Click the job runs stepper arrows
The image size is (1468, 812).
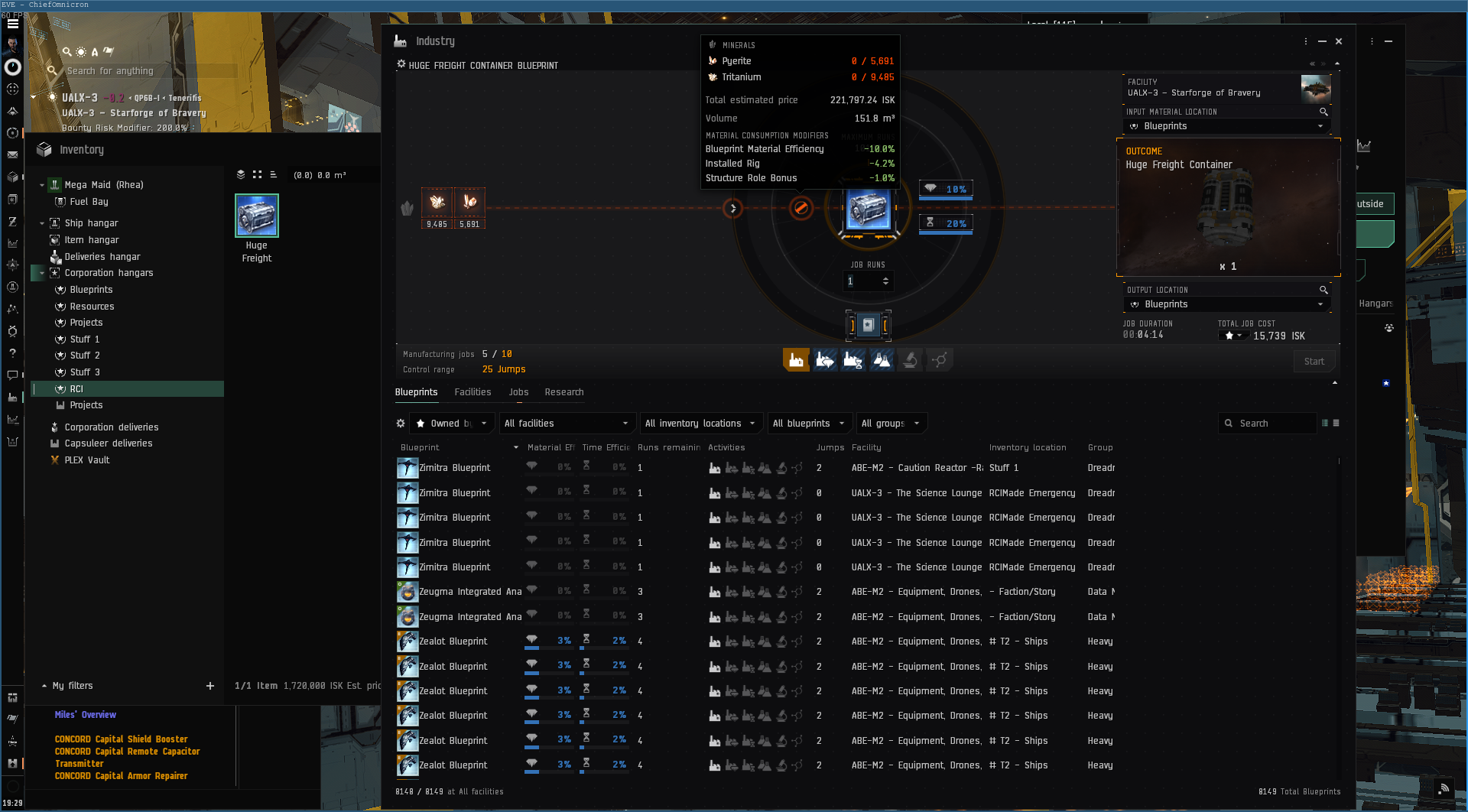click(885, 281)
